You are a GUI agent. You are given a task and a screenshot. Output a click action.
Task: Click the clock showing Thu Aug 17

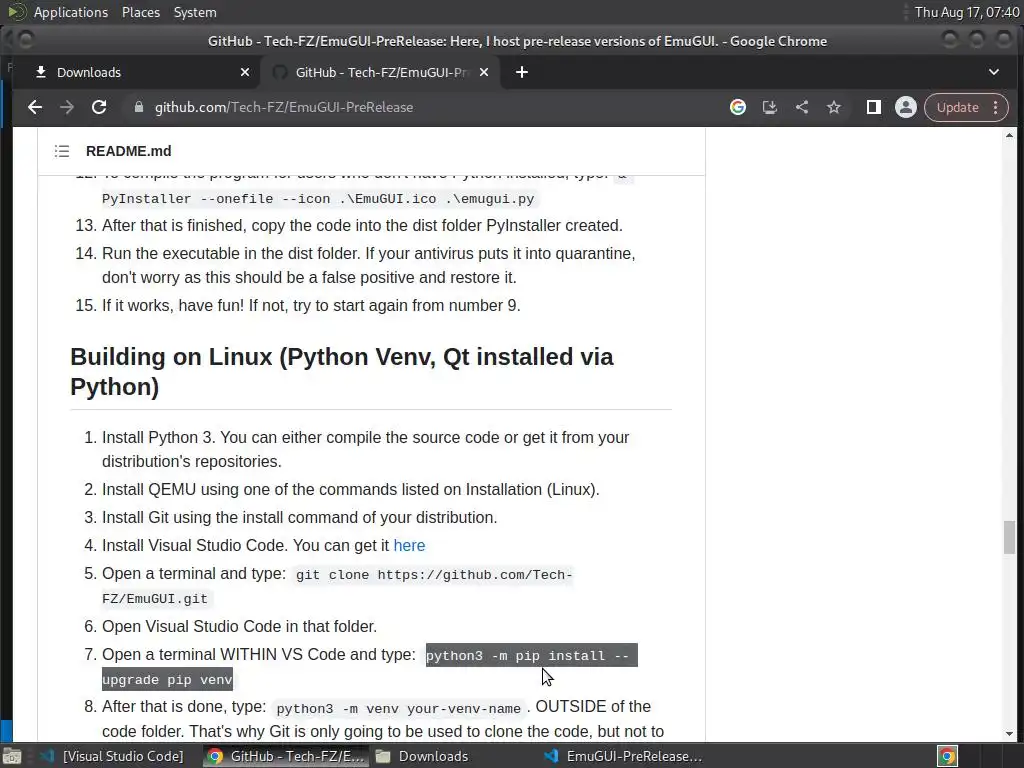(967, 12)
